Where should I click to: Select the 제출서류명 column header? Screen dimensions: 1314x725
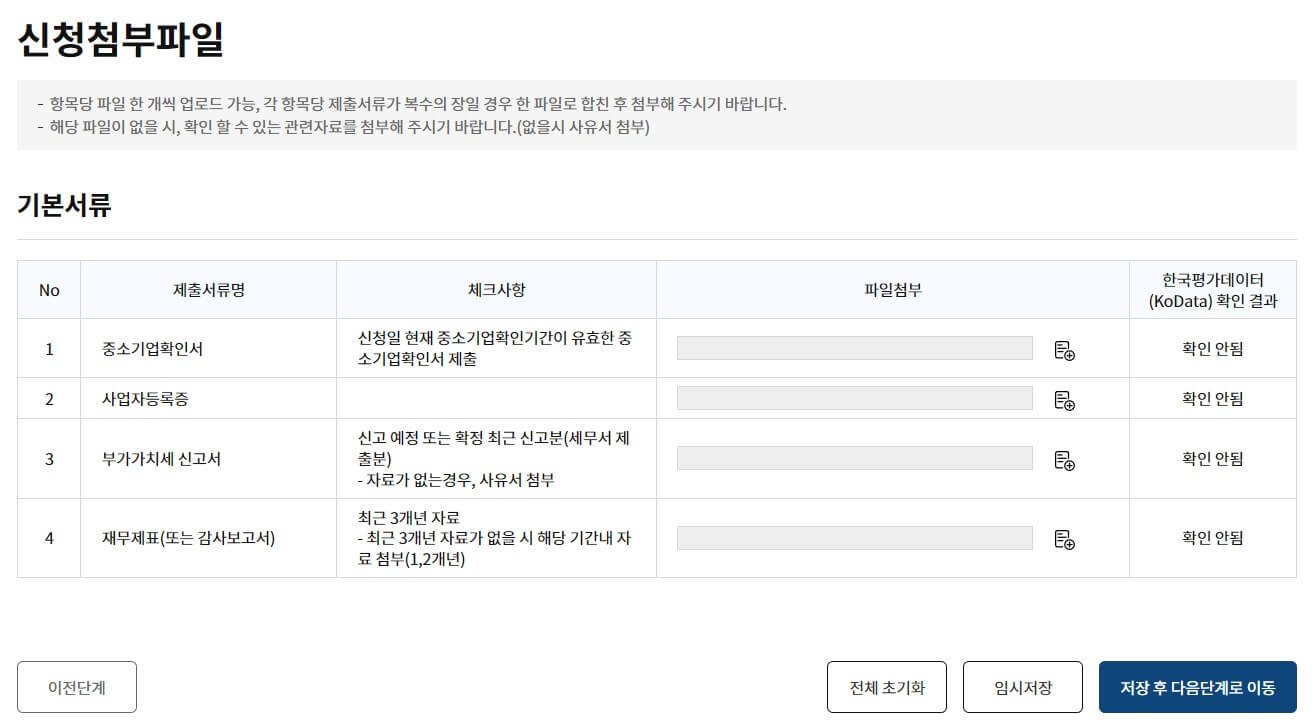pos(209,290)
